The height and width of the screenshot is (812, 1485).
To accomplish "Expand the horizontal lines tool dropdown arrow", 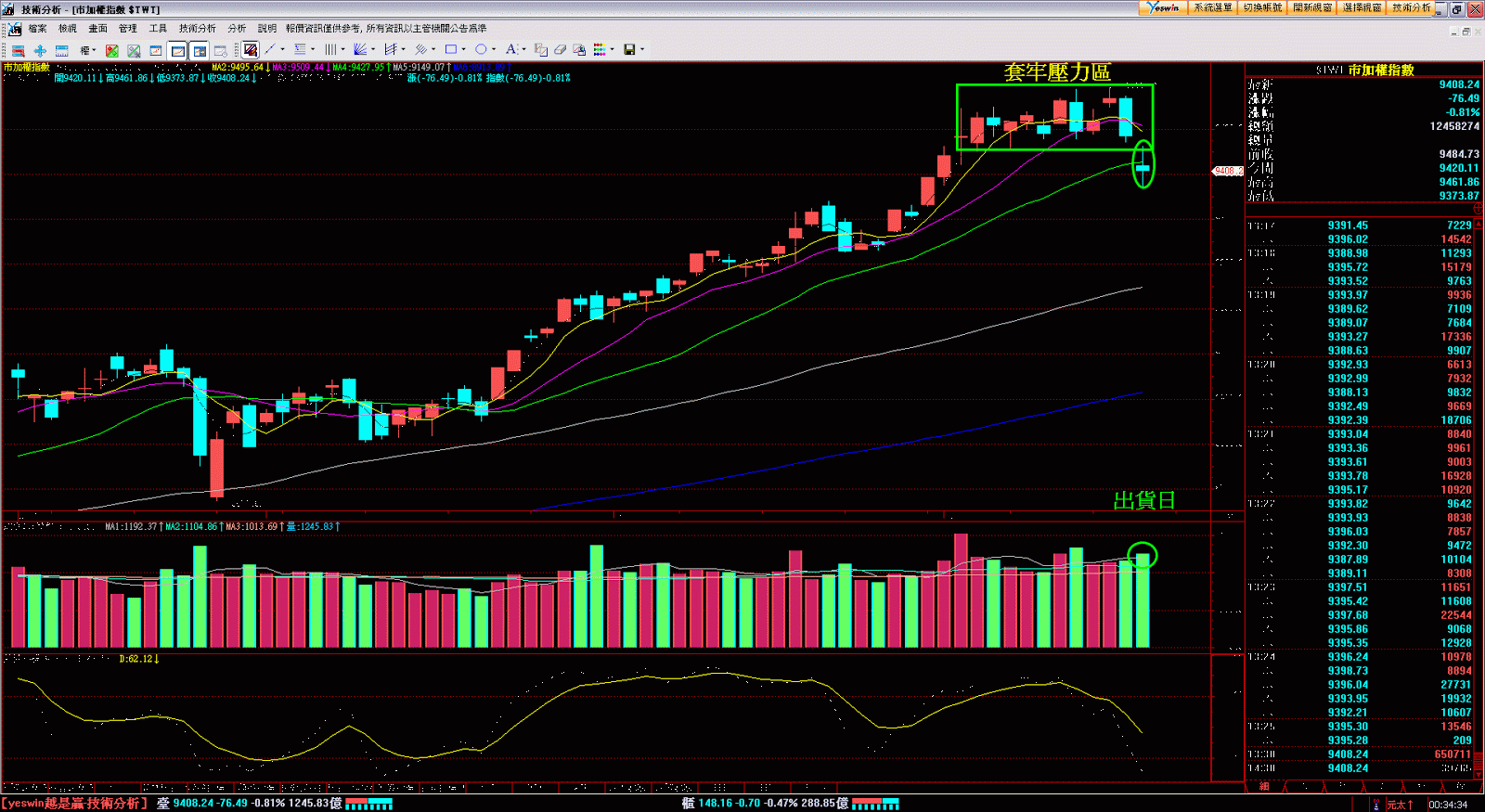I will [x=313, y=50].
